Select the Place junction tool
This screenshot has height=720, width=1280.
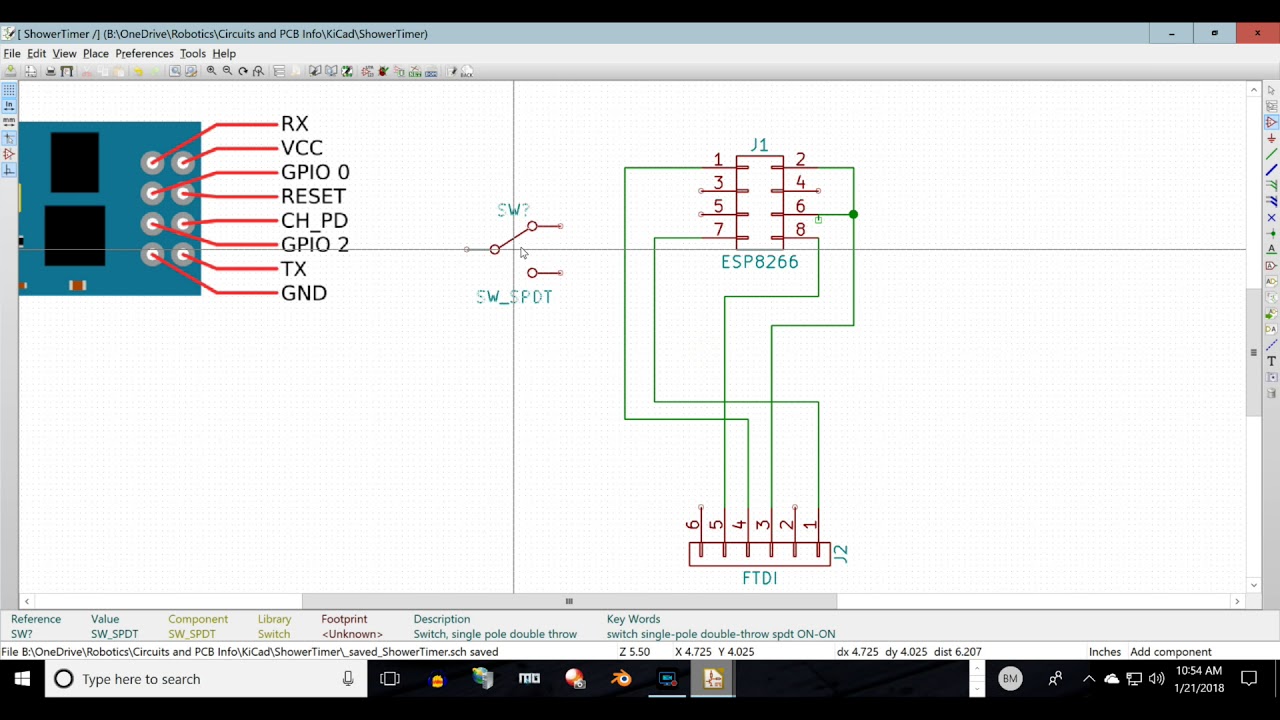[1272, 234]
